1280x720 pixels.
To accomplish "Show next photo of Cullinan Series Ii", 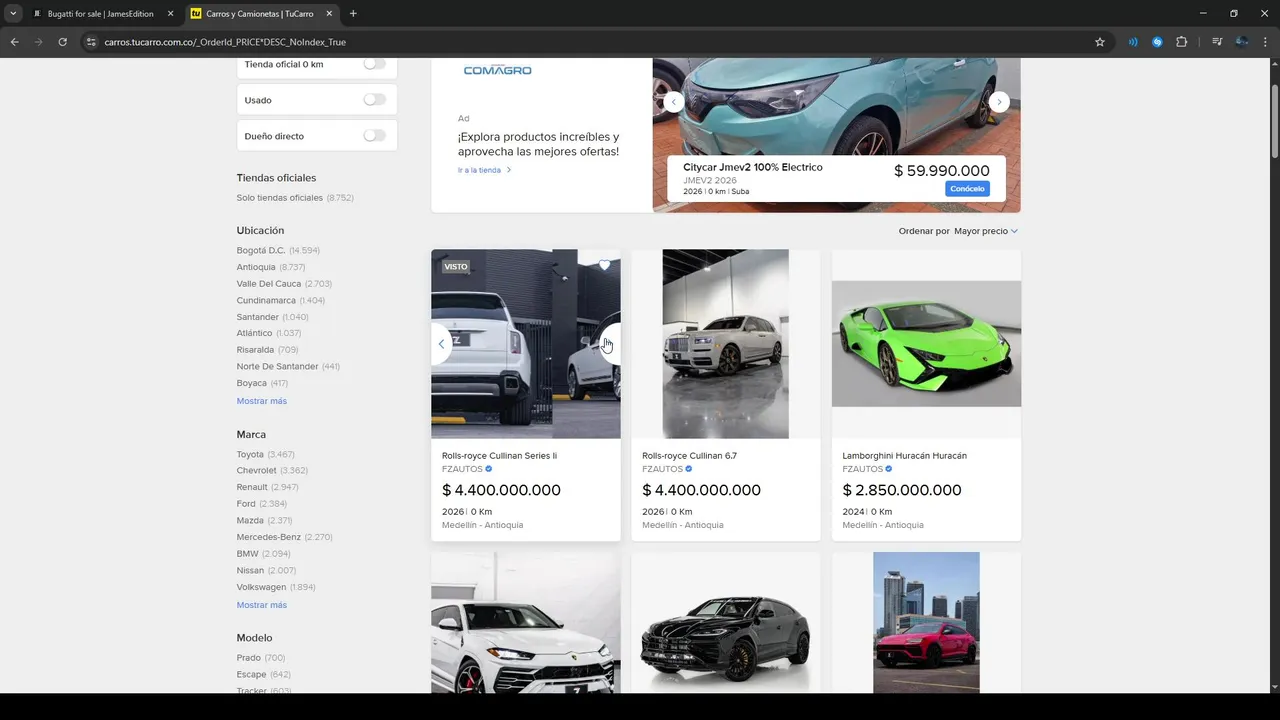I will pyautogui.click(x=608, y=343).
